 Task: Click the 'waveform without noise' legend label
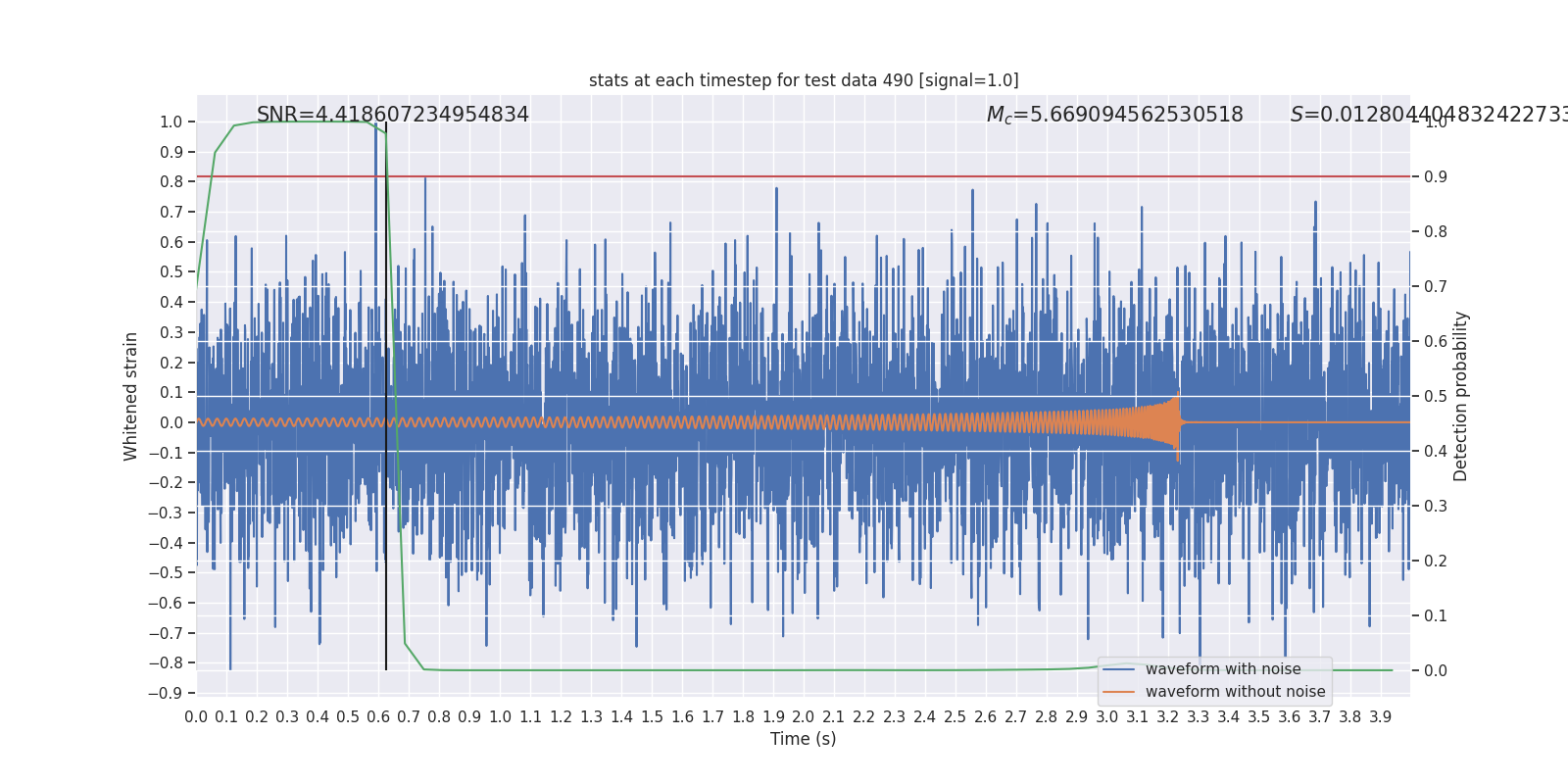(1234, 692)
